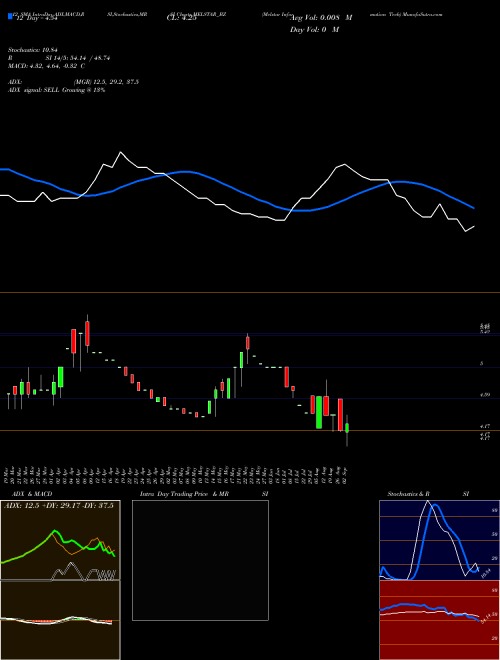Image resolution: width=500 pixels, height=660 pixels.
Task: Click the red RSI chart panel
Action: [439, 620]
